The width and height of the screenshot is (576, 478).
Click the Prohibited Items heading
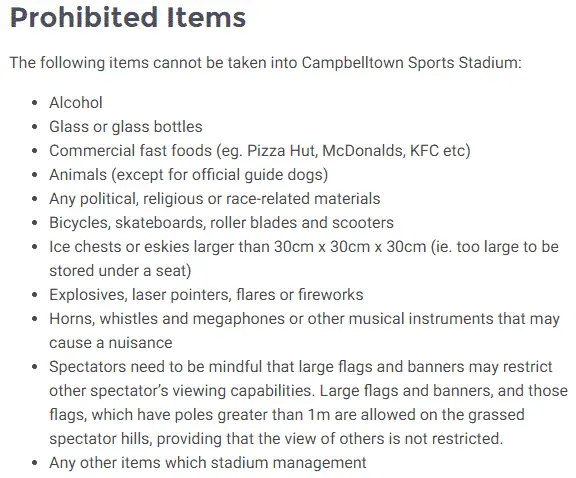(128, 17)
